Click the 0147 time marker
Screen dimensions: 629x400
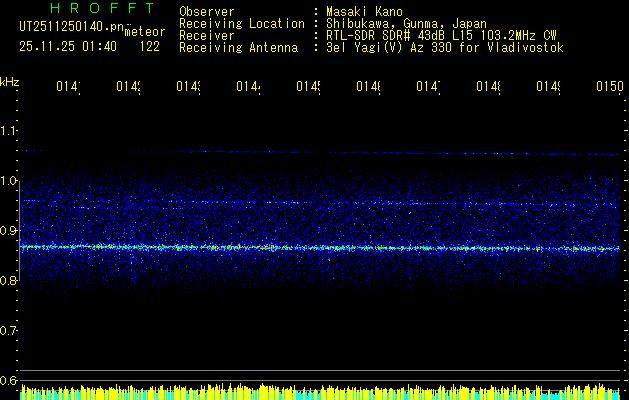pos(428,86)
